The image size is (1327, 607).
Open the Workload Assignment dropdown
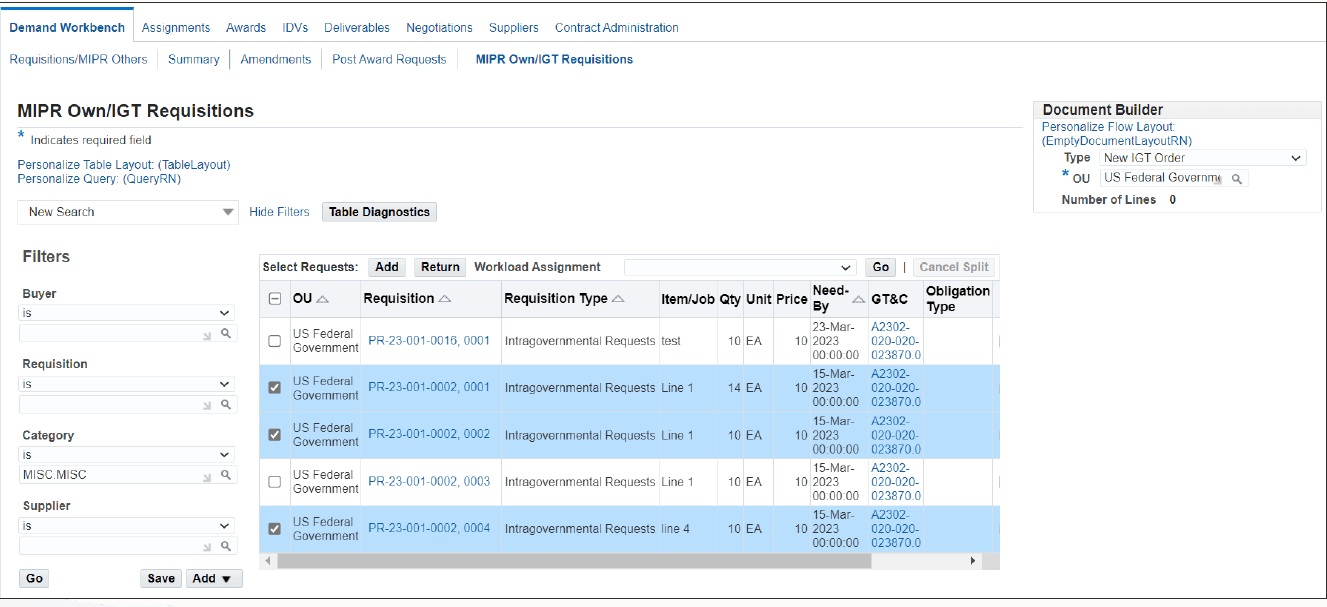741,267
